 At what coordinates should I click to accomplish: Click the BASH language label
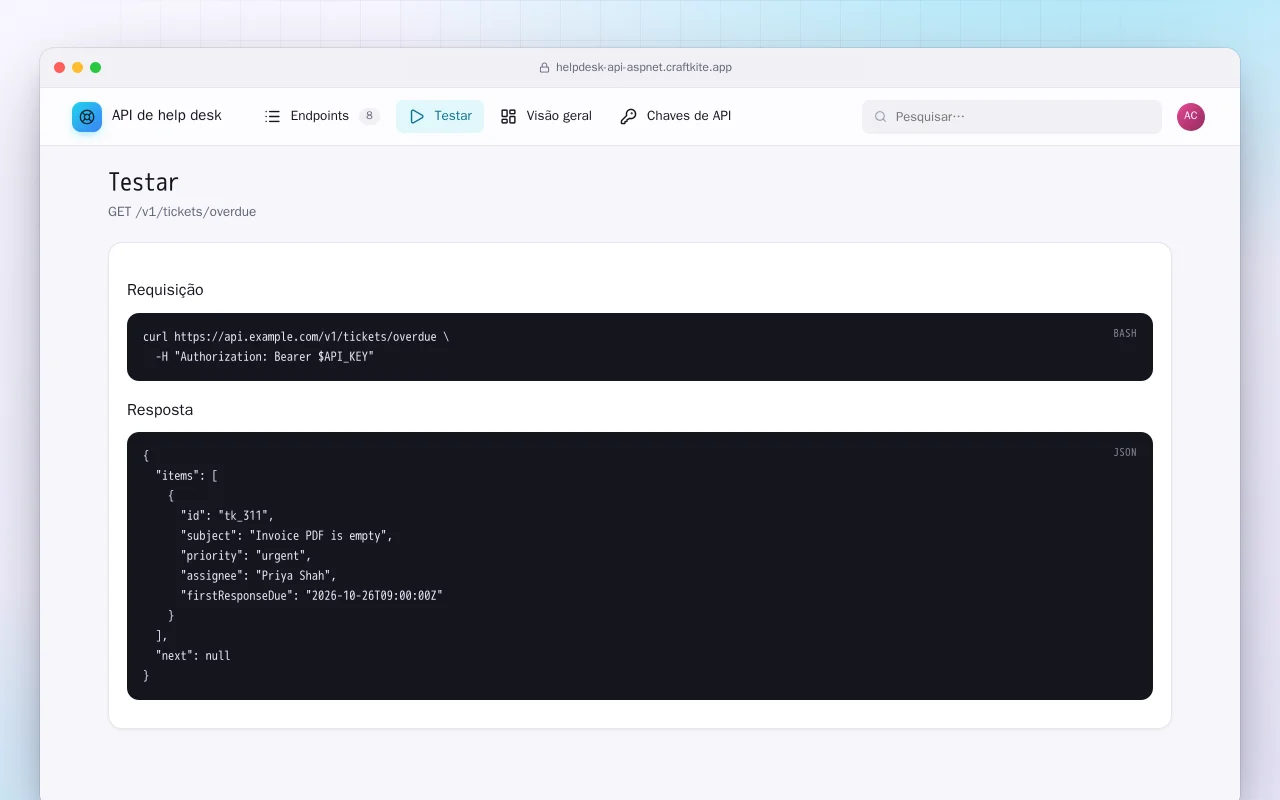[x=1125, y=333]
